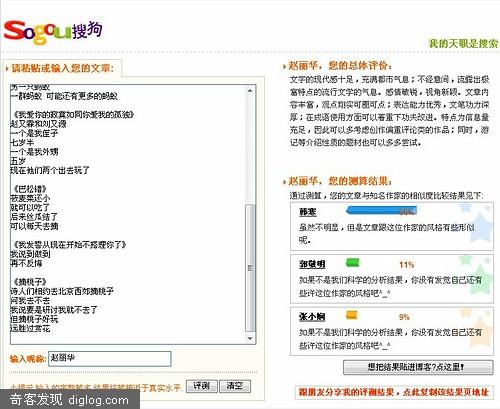
Task: Click the 我的天职是搜索 slogan text
Action: click(463, 44)
